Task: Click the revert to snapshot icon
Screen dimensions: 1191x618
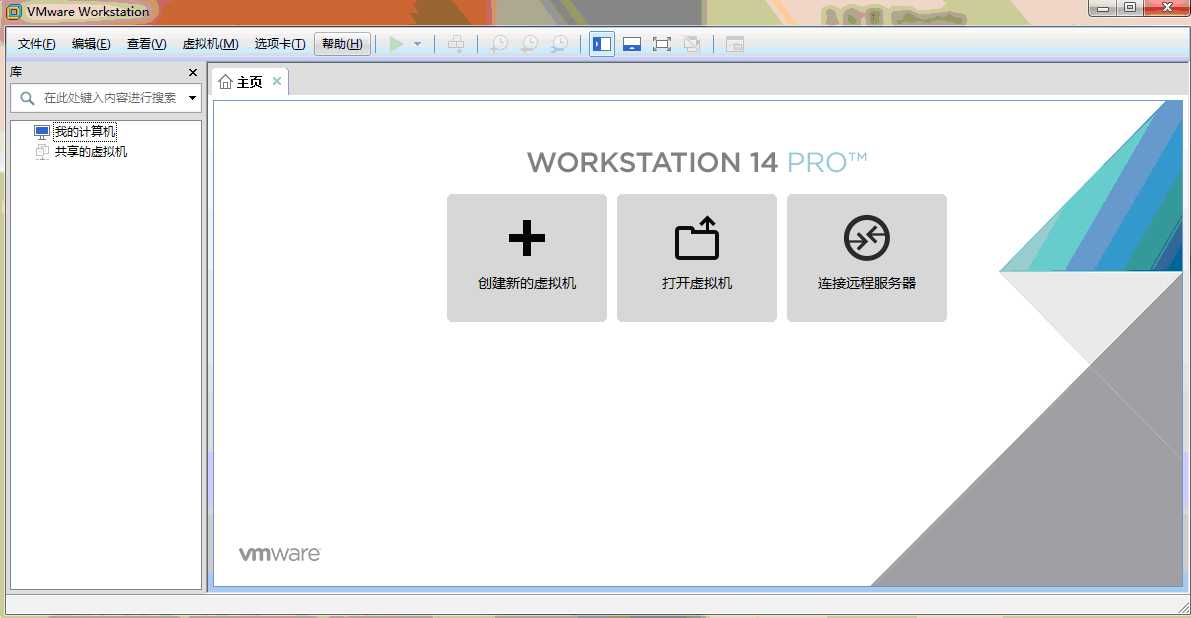Action: (x=529, y=44)
